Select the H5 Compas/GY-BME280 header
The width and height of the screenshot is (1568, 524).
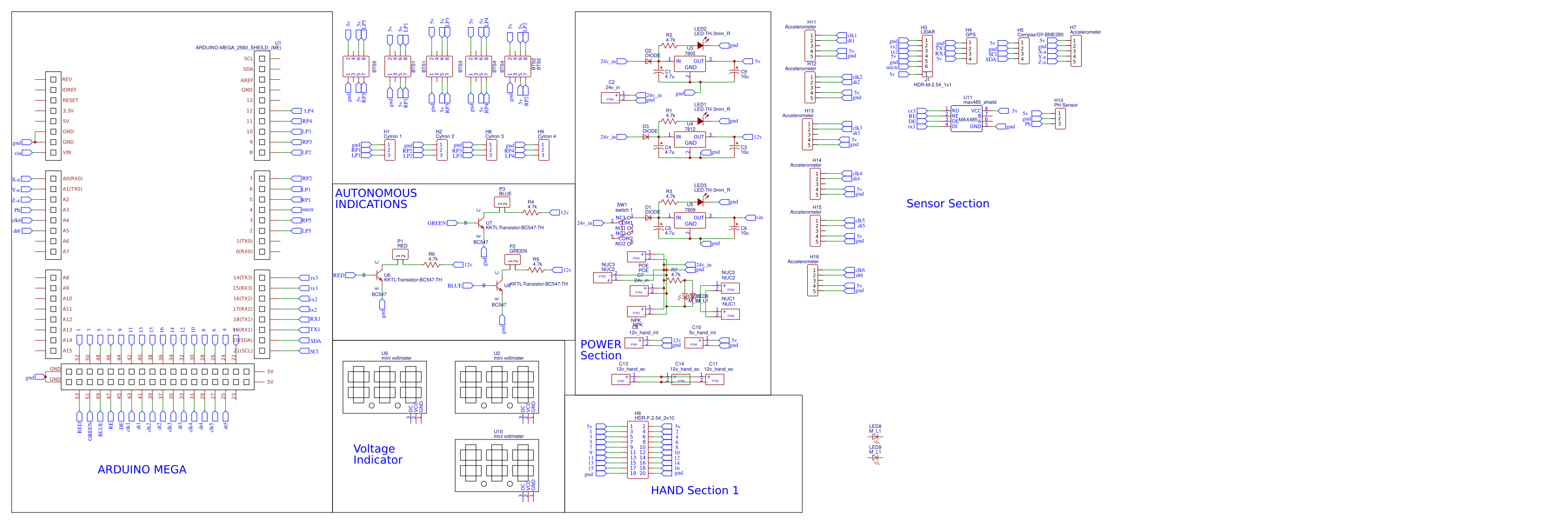(1023, 51)
